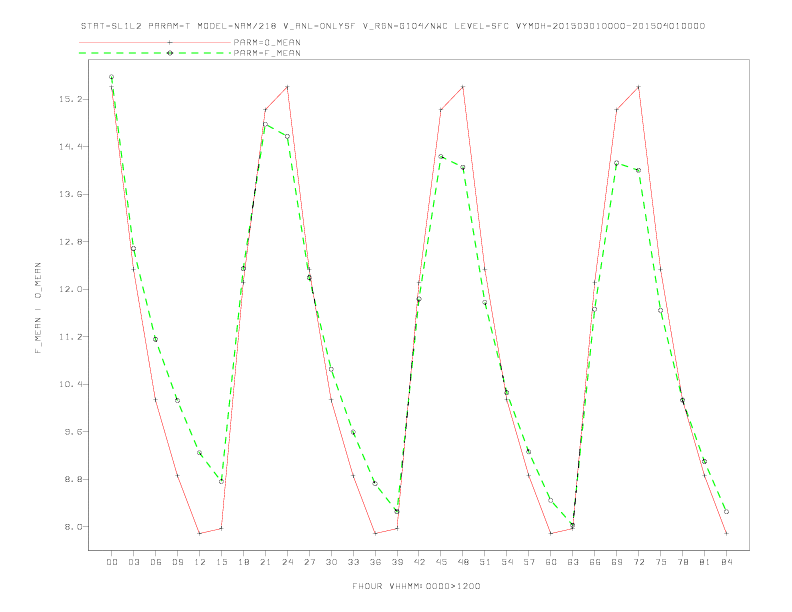The width and height of the screenshot is (792, 612).
Task: Click the FHOUR VHHMM:0000>1200 axis label
Action: [416, 586]
